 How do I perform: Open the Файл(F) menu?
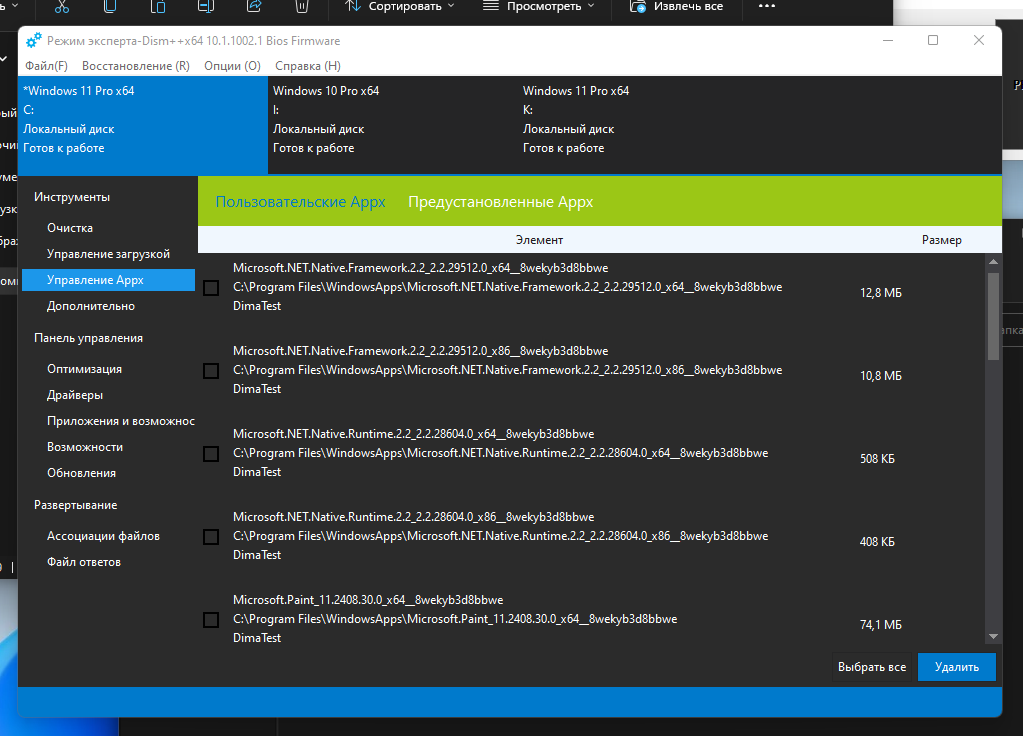pyautogui.click(x=46, y=66)
